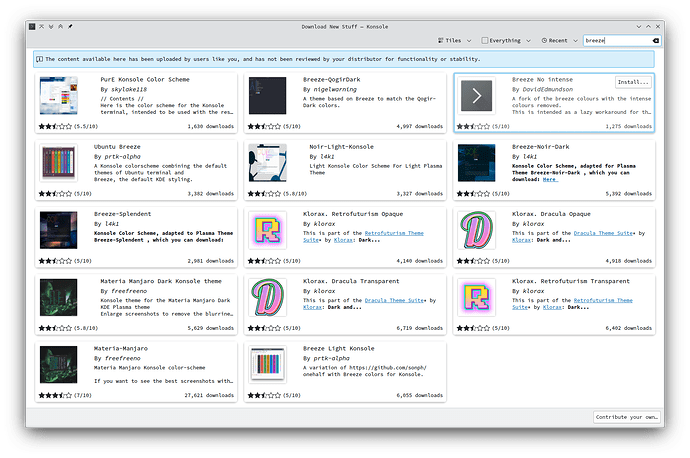Click the keep-below double-down arrow icon

click(51, 26)
